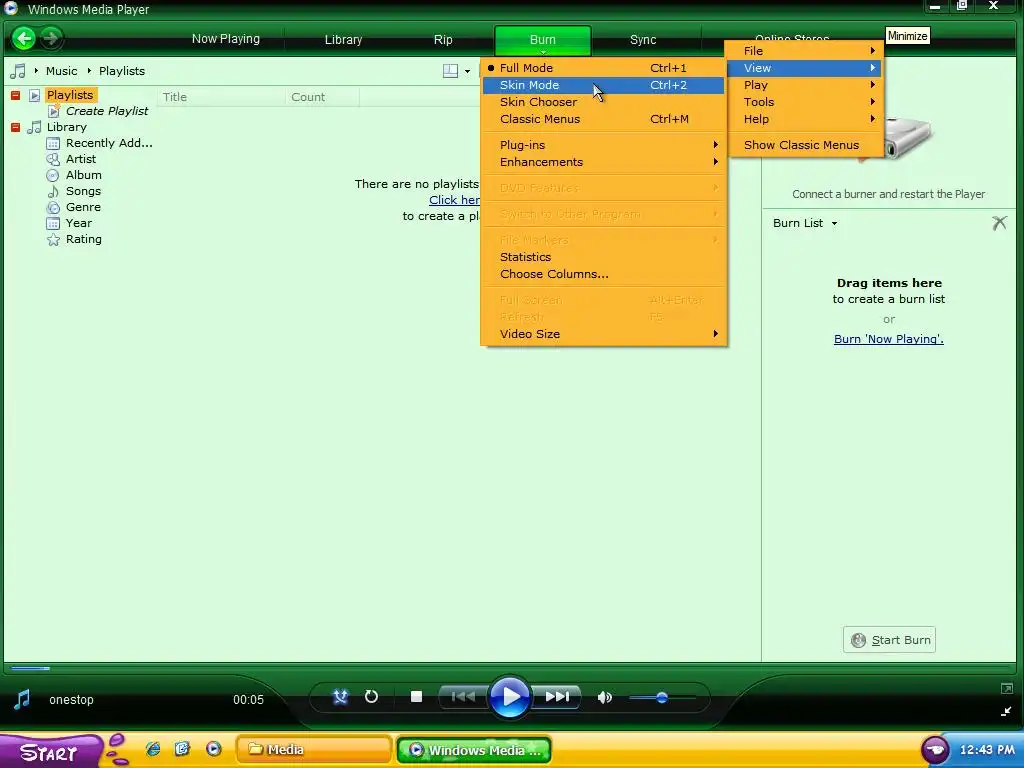The height and width of the screenshot is (768, 1024).
Task: Stop playback with the Stop button
Action: (416, 697)
